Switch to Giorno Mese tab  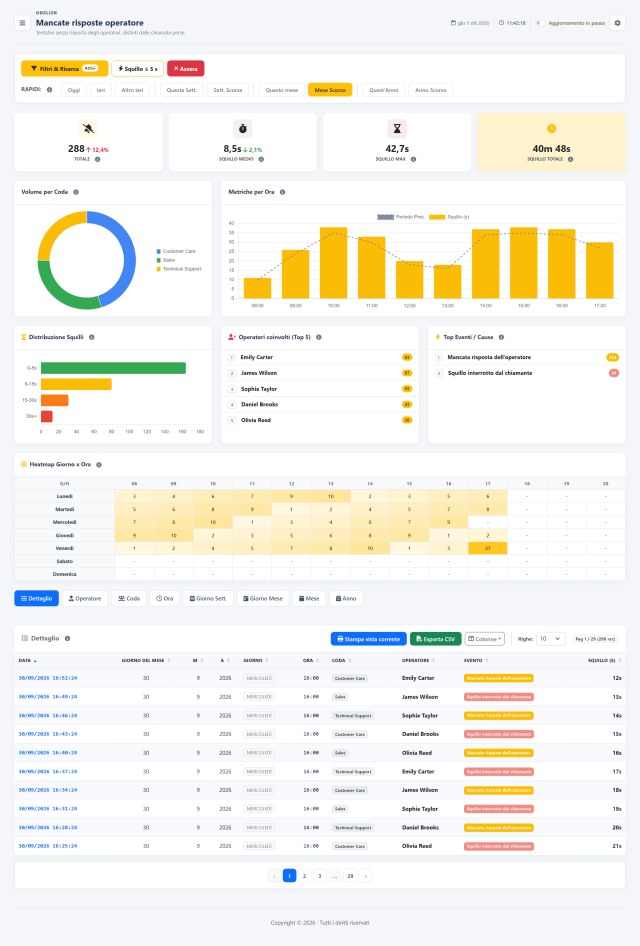pos(263,598)
